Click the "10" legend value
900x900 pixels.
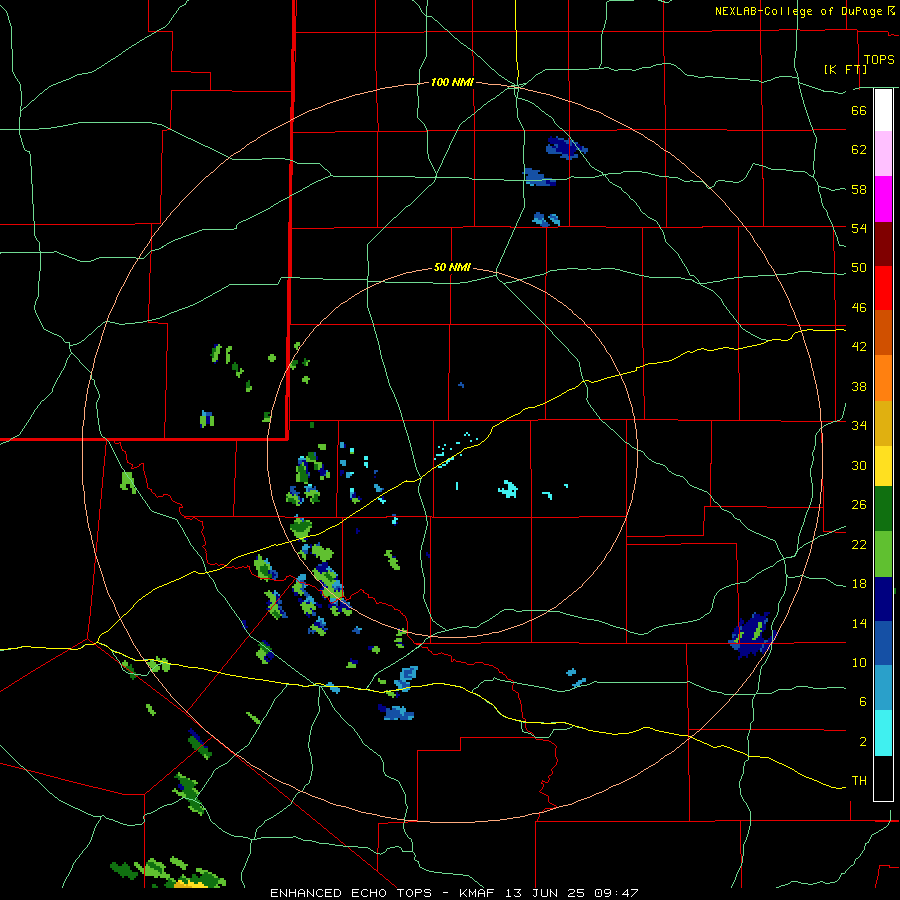coord(859,663)
